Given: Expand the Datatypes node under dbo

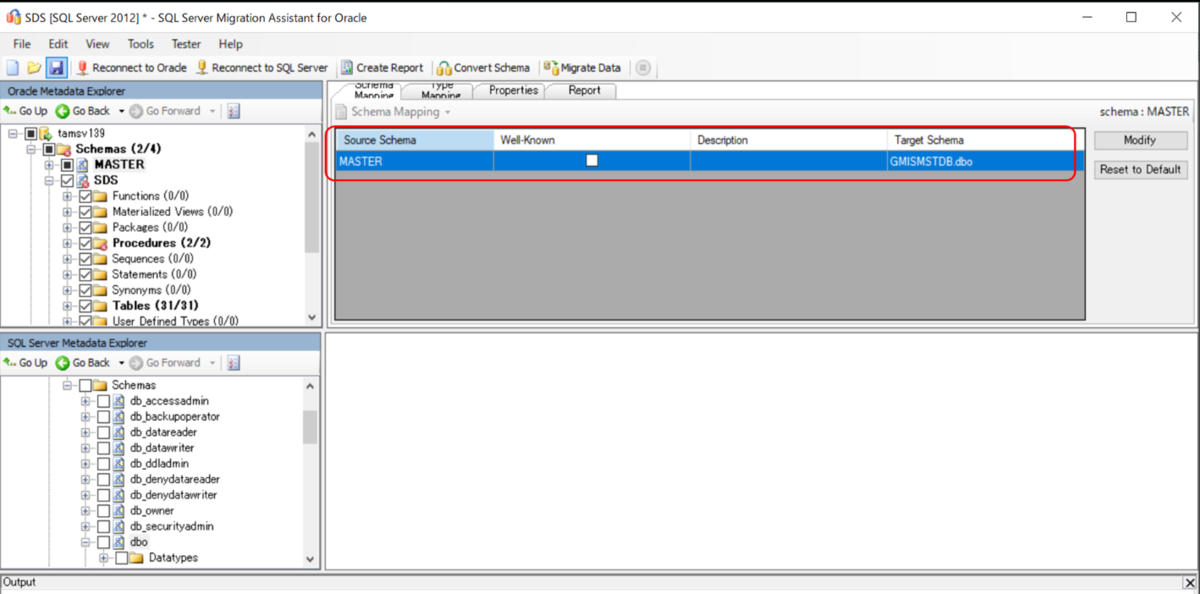Looking at the screenshot, I should 104,558.
